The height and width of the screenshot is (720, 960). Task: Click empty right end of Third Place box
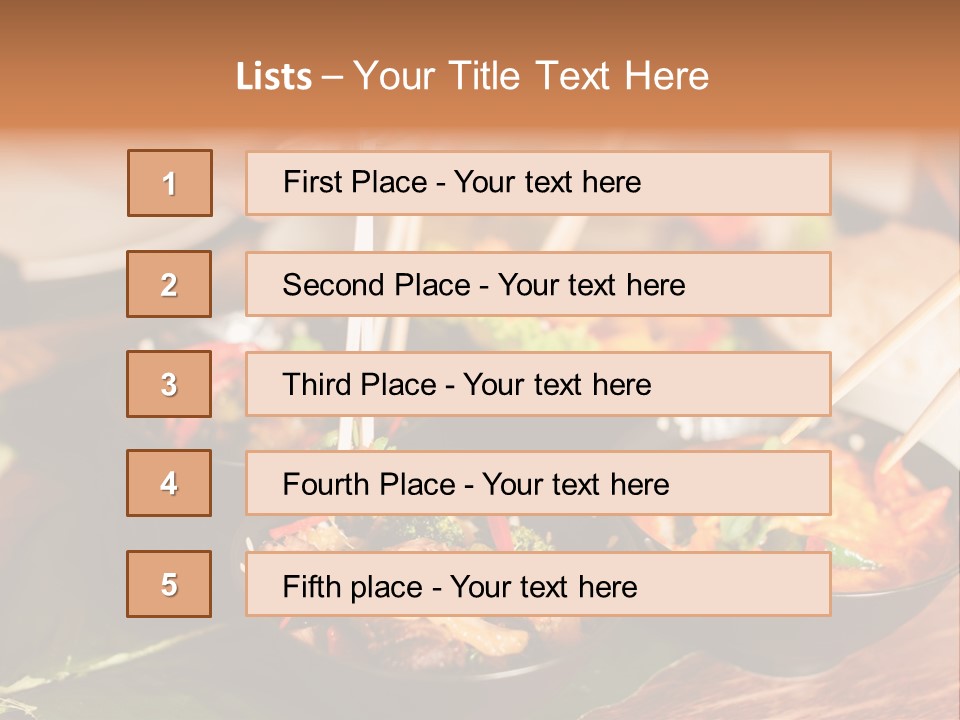(760, 384)
